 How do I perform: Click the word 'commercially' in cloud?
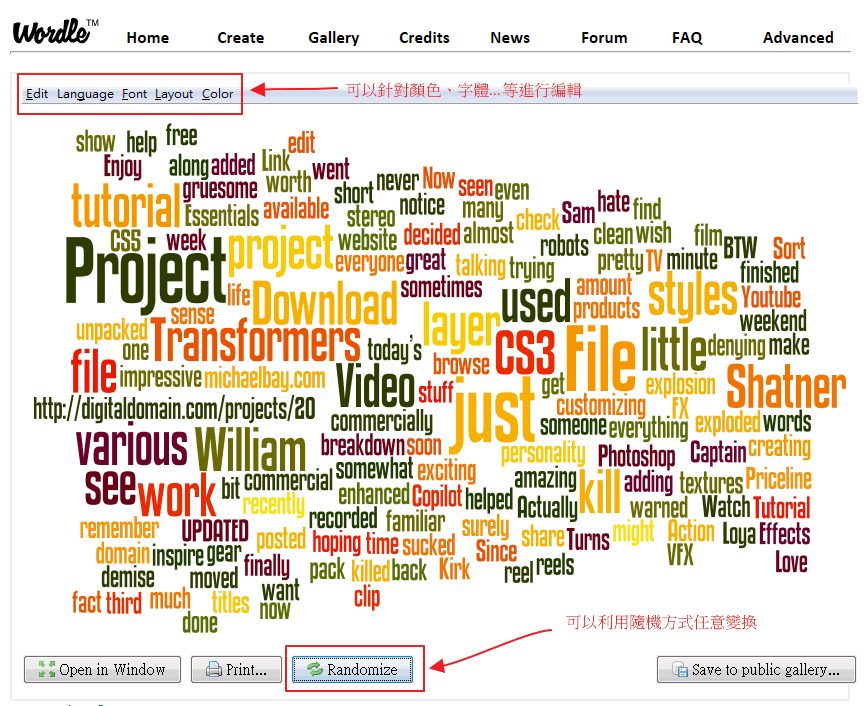point(382,422)
